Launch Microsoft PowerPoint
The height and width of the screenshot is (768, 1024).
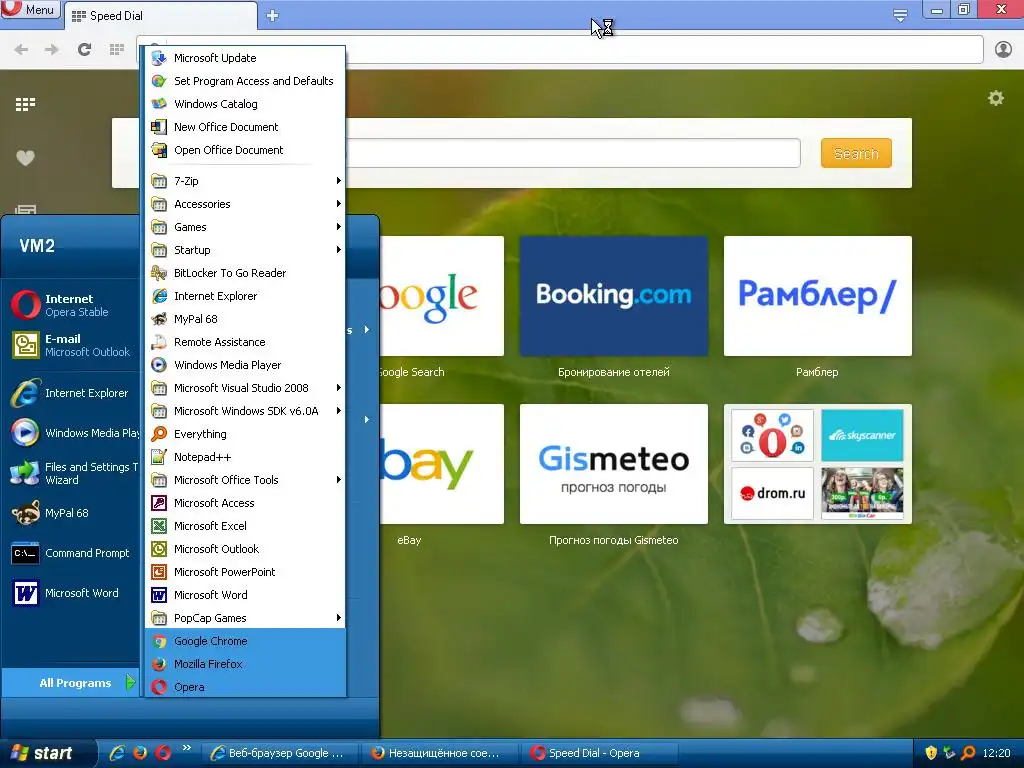pos(245,572)
